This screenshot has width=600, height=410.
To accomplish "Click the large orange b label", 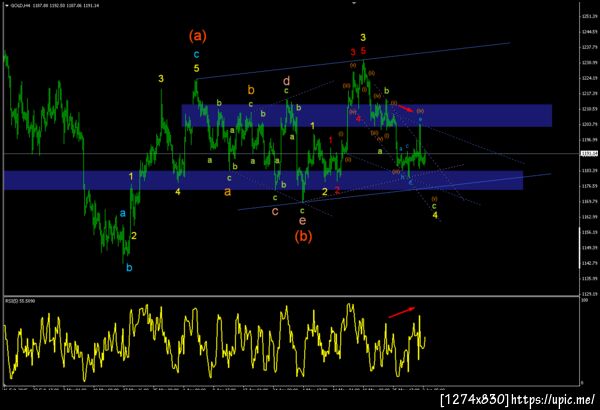I will pos(251,90).
